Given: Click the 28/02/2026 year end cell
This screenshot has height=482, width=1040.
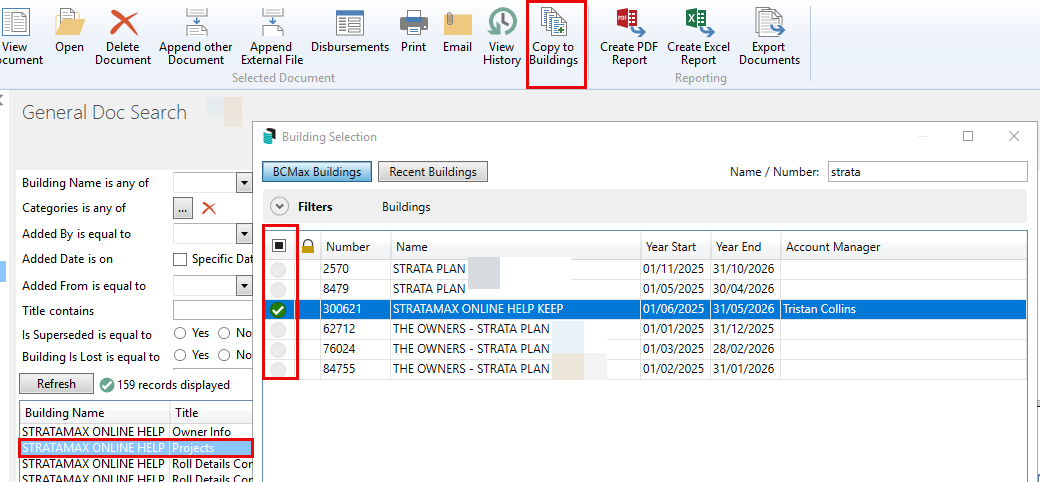Looking at the screenshot, I should [x=746, y=349].
